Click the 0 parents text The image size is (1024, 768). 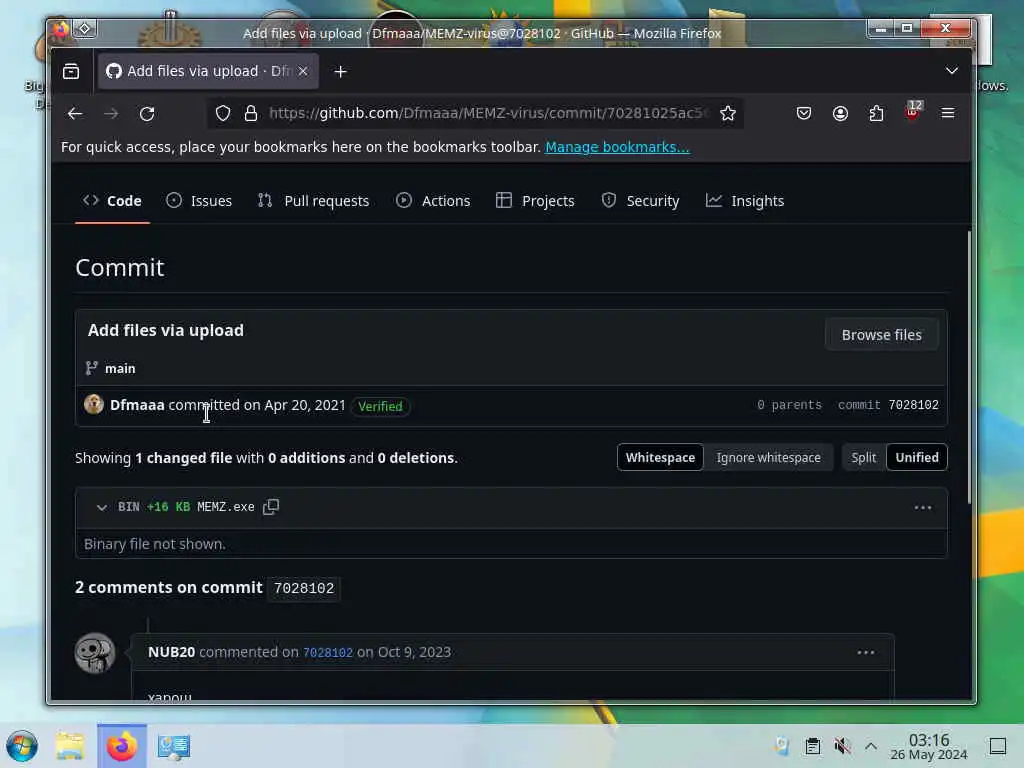pos(790,405)
